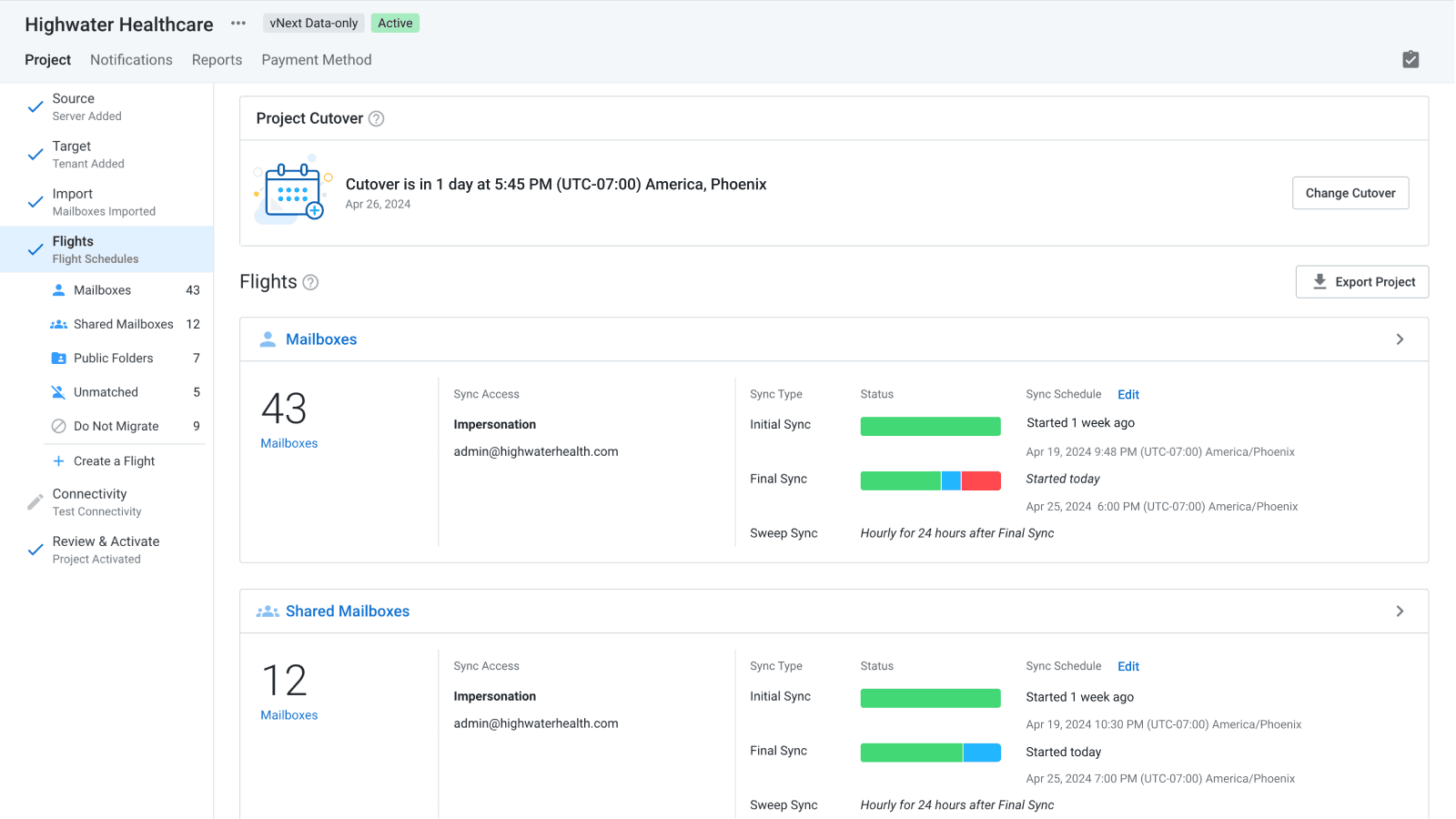The height and width of the screenshot is (819, 1456).
Task: Click the Mailboxes card title link
Action: [x=321, y=339]
